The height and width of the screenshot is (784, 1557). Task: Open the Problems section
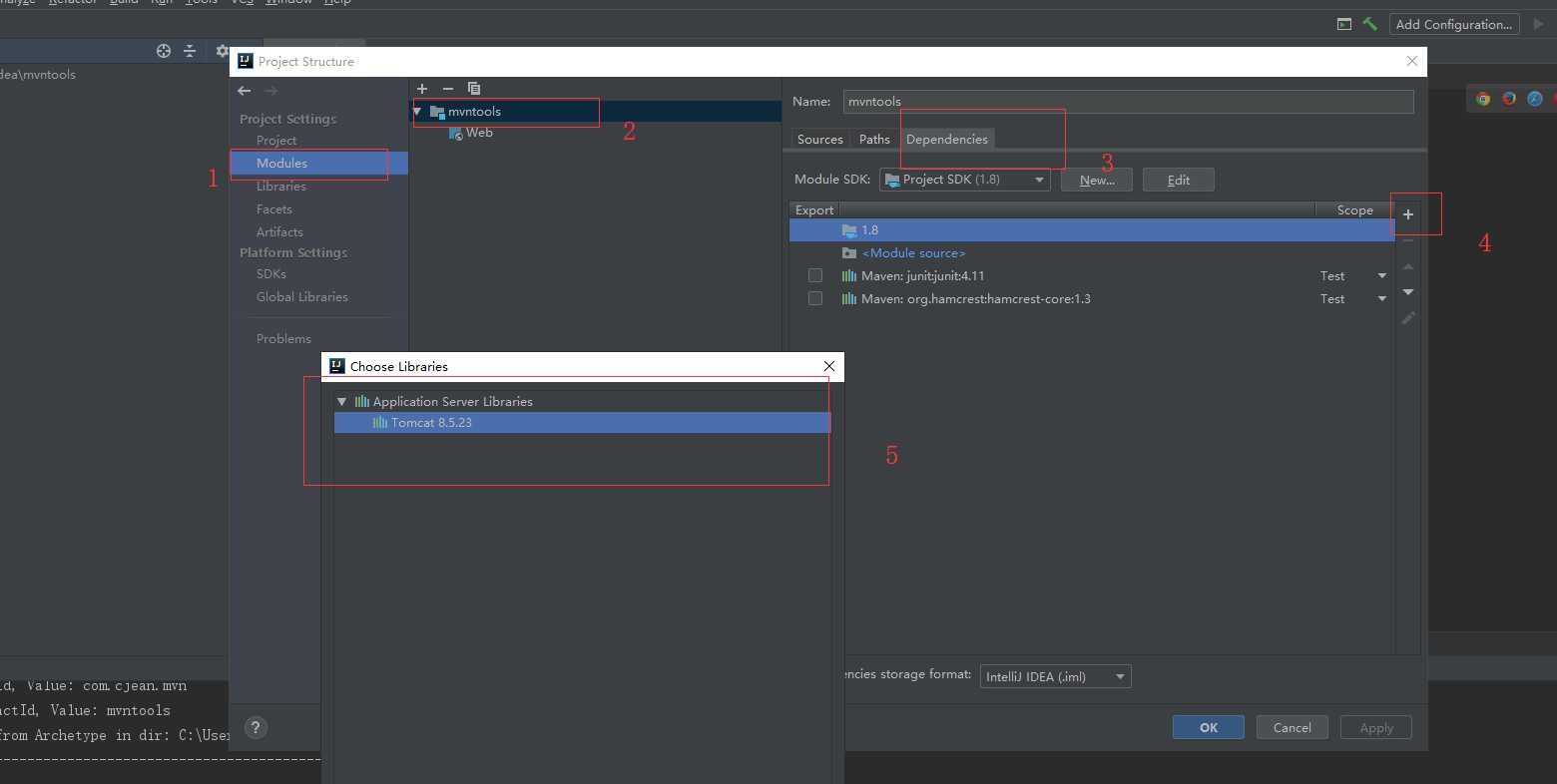pyautogui.click(x=283, y=339)
